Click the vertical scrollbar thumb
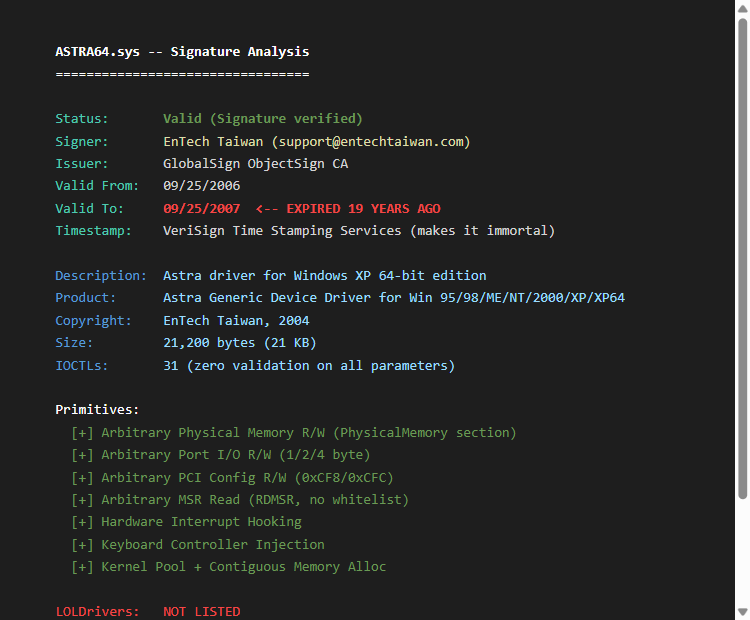This screenshot has width=750, height=620. [742, 259]
